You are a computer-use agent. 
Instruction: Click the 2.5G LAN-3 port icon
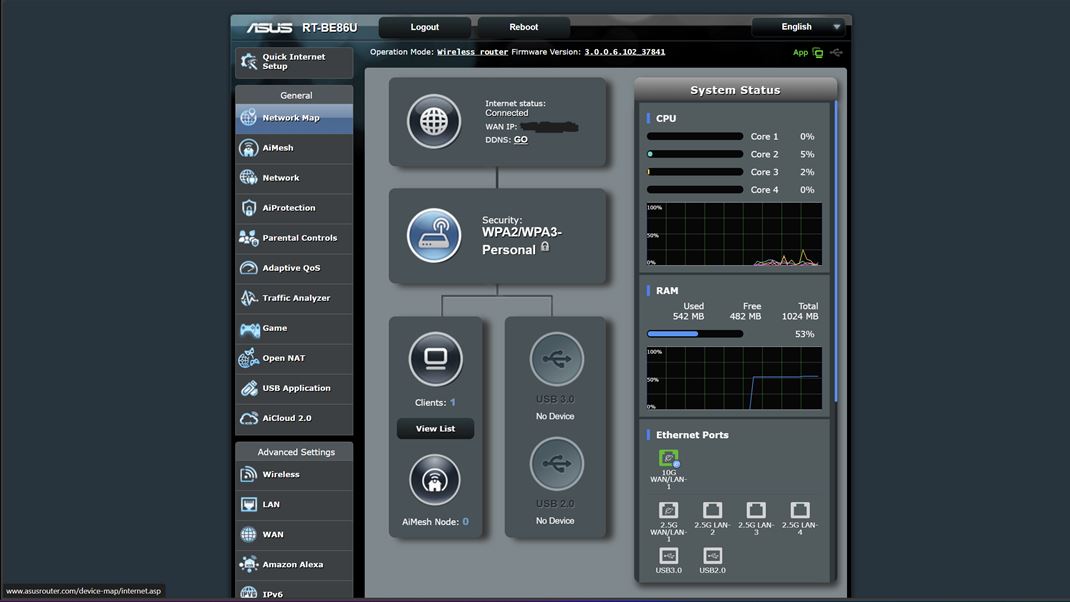tap(756, 510)
